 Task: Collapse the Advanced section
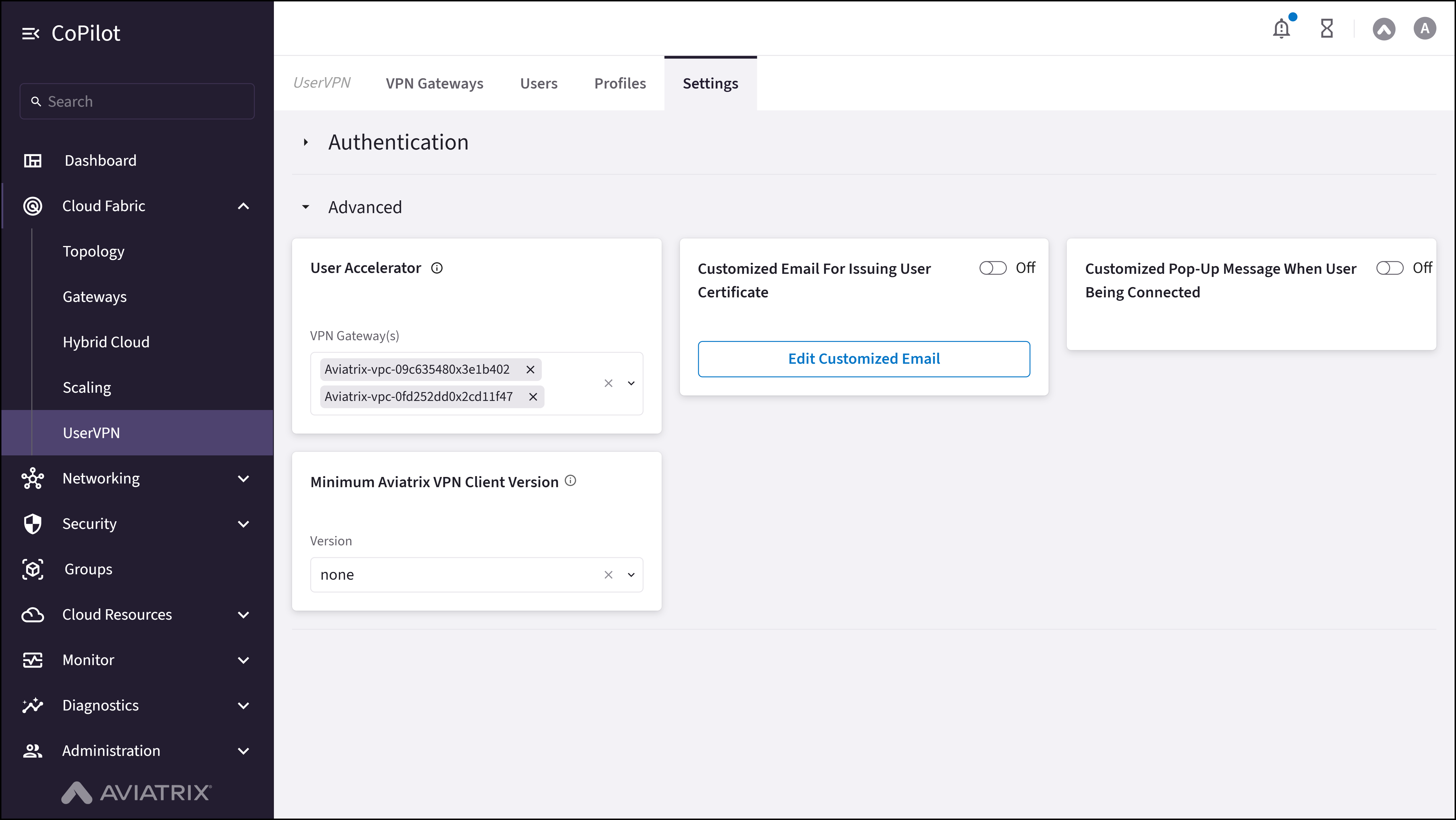[306, 207]
